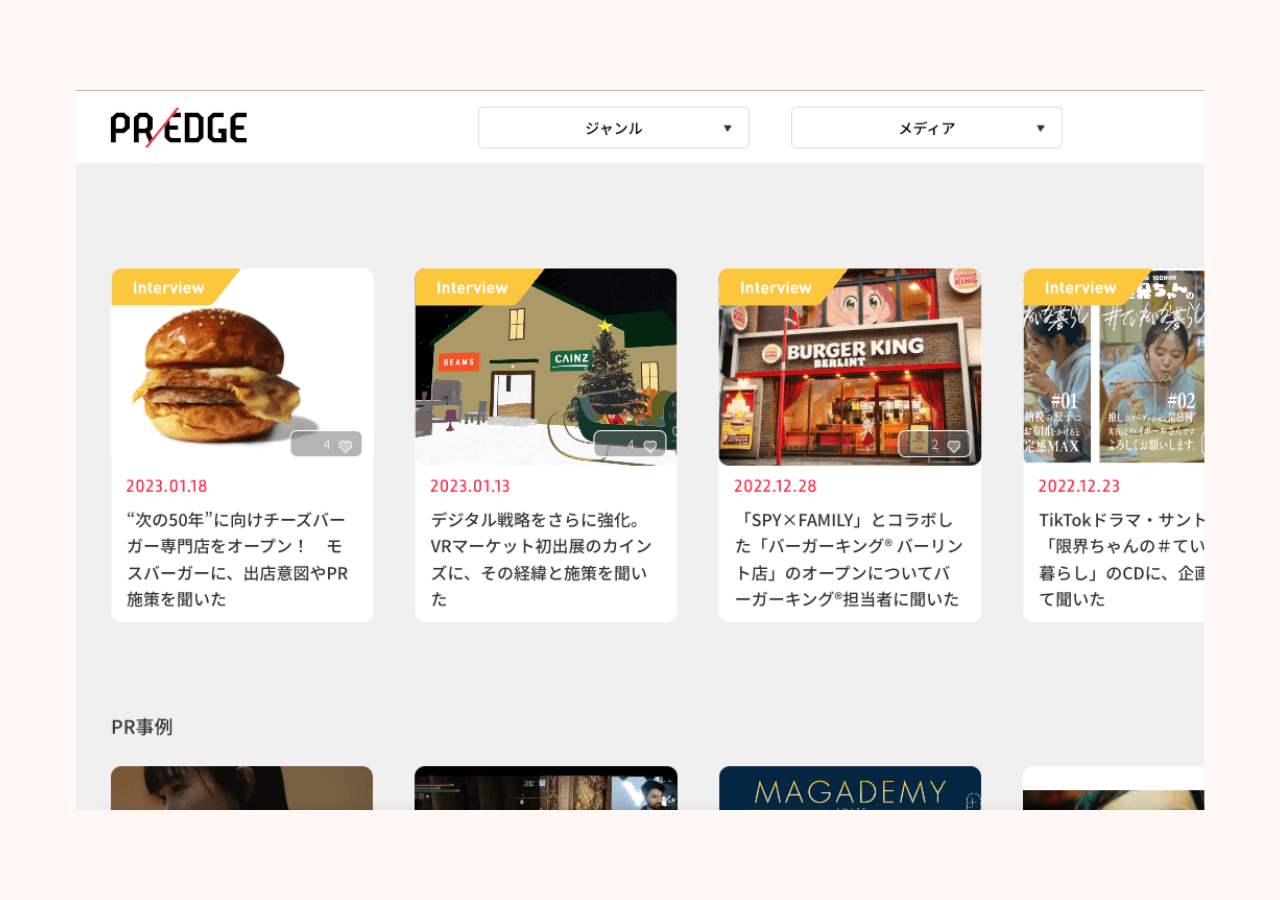
Task: Open article titled “次の50年”に向けチーズバーガー専門店
Action: point(238,559)
